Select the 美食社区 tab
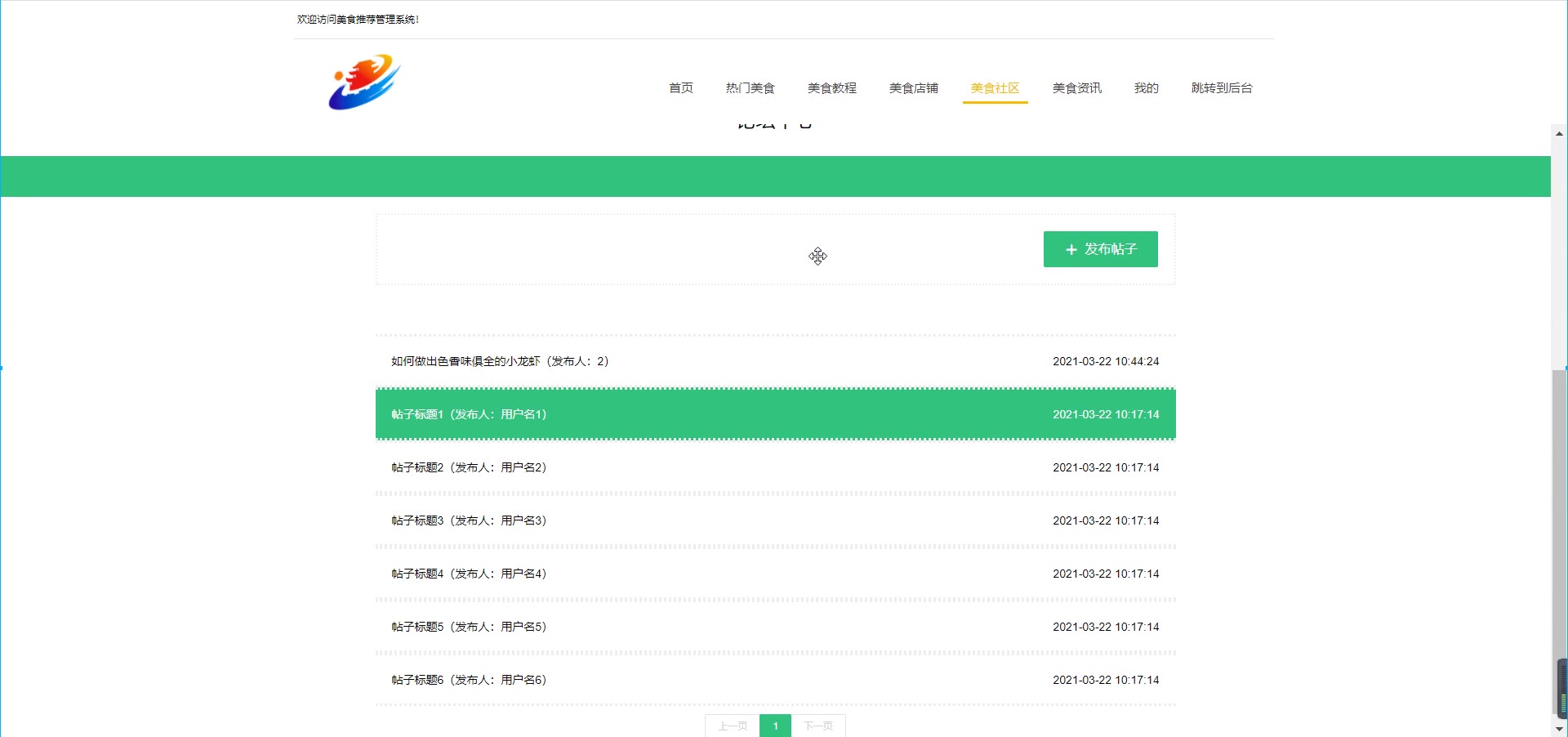Viewport: 1568px width, 737px height. tap(995, 88)
